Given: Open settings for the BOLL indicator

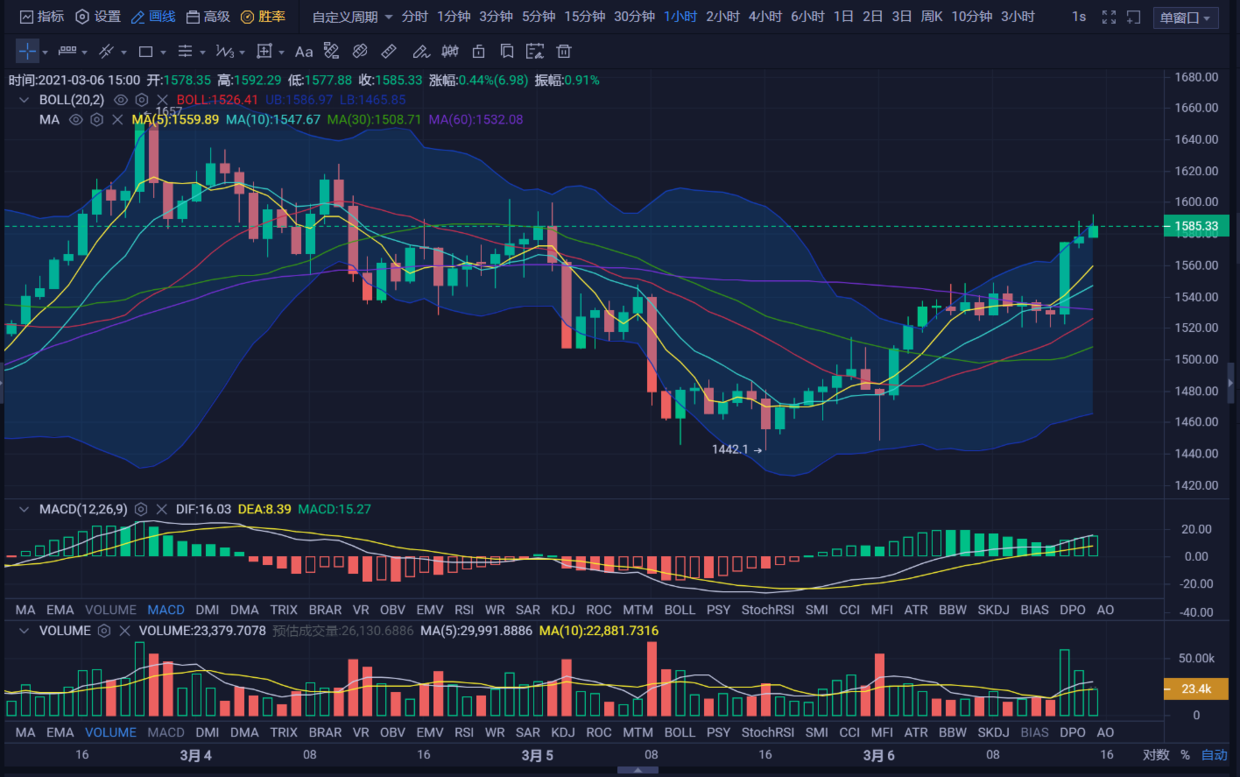Looking at the screenshot, I should pos(141,100).
